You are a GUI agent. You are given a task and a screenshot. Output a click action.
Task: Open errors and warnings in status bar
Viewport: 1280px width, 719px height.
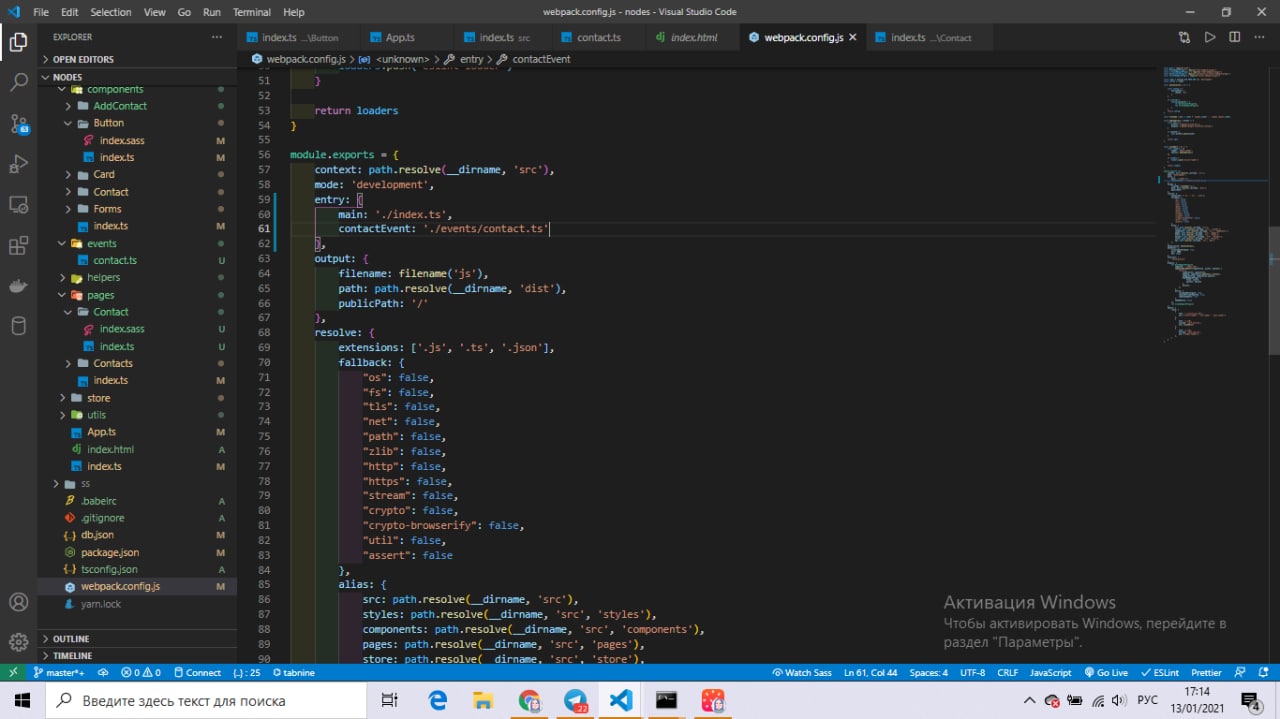pos(141,672)
